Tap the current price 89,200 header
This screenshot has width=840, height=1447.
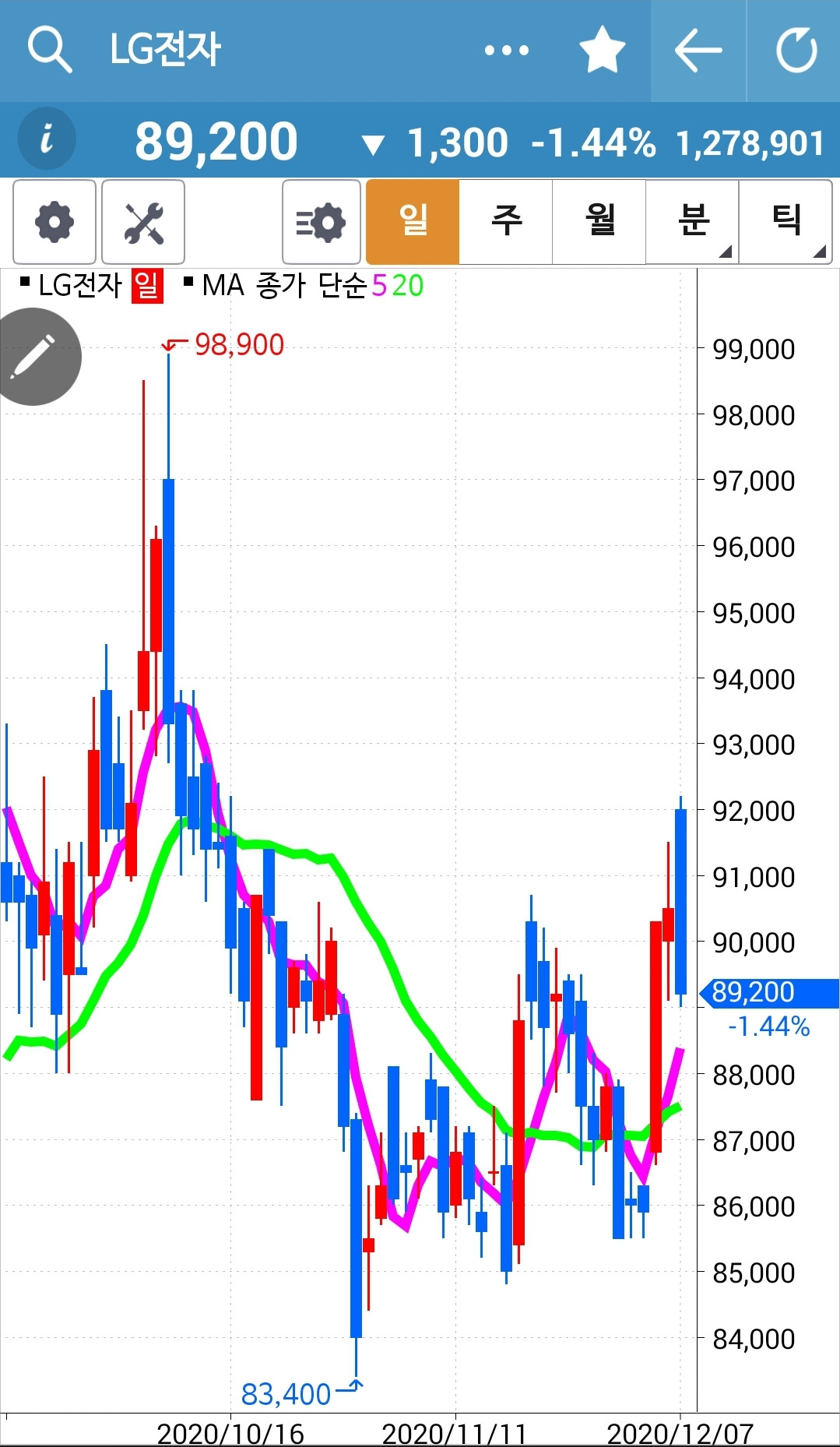(x=216, y=142)
